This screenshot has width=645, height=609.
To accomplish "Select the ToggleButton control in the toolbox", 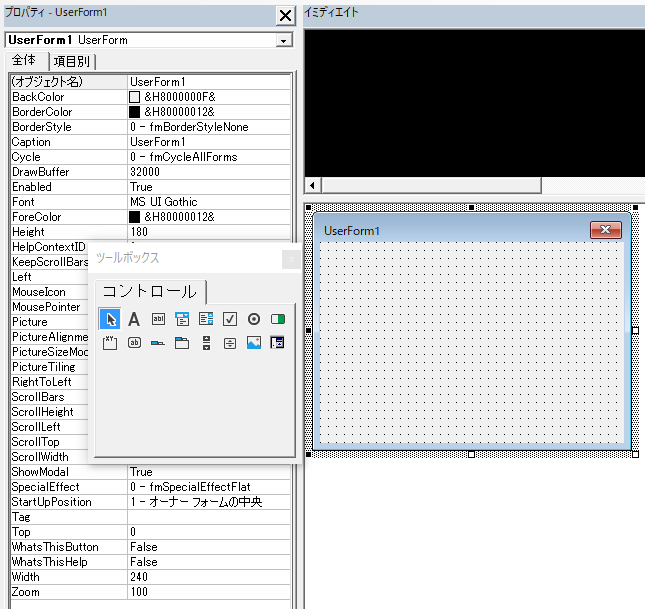I will [x=278, y=319].
